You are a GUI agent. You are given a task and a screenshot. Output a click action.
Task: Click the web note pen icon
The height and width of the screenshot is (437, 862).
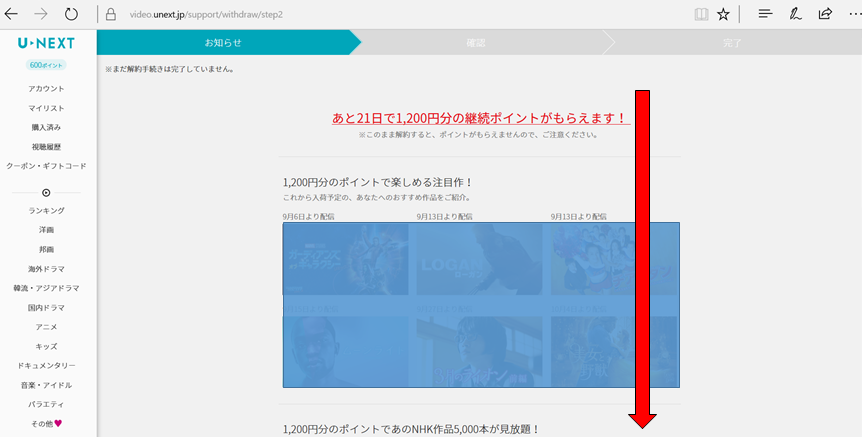795,14
